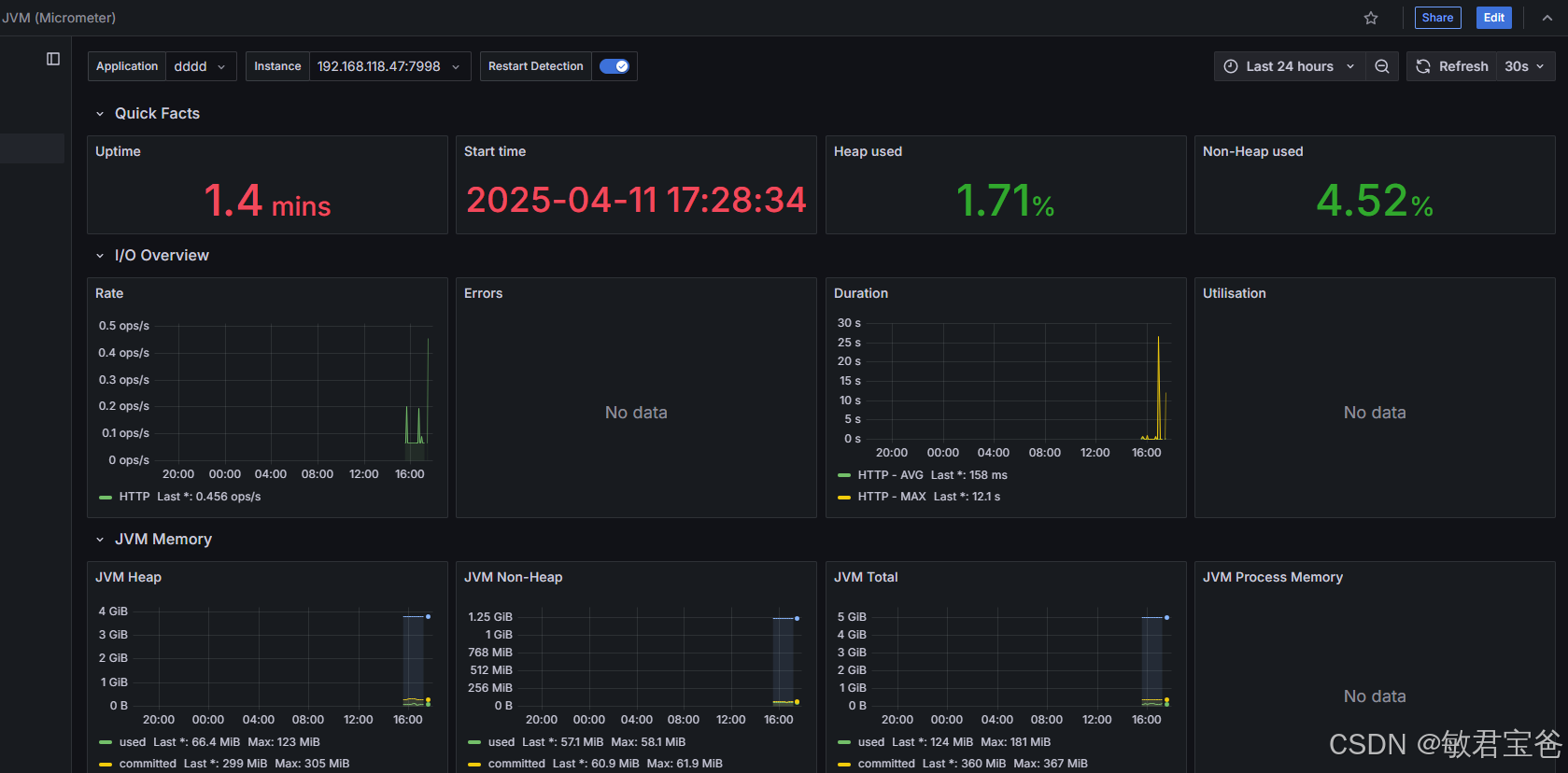Click the JVM (Micrometer) dashboard title
Image resolution: width=1568 pixels, height=773 pixels.
point(59,18)
